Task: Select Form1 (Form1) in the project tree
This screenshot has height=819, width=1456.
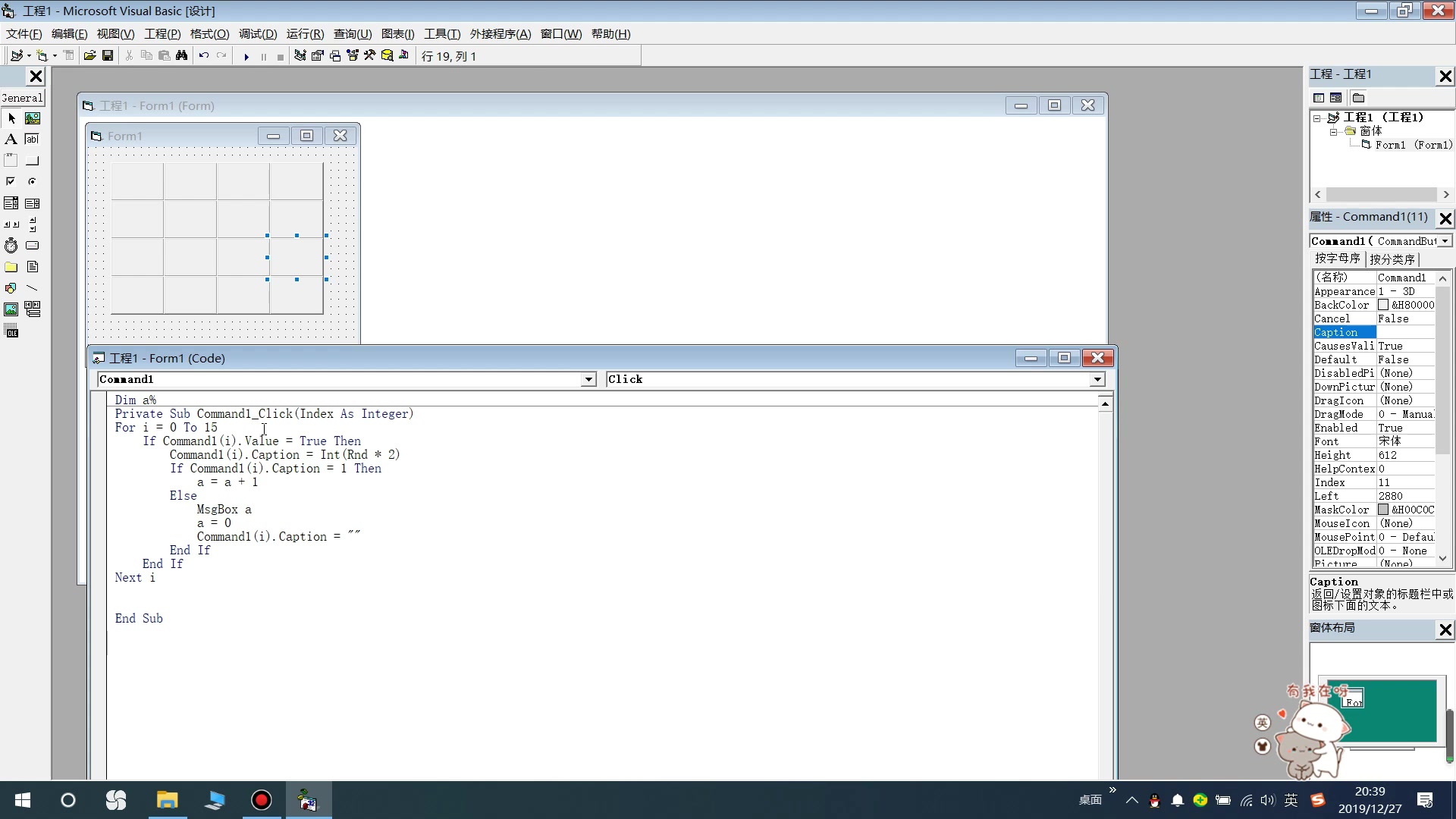Action: tap(1414, 145)
